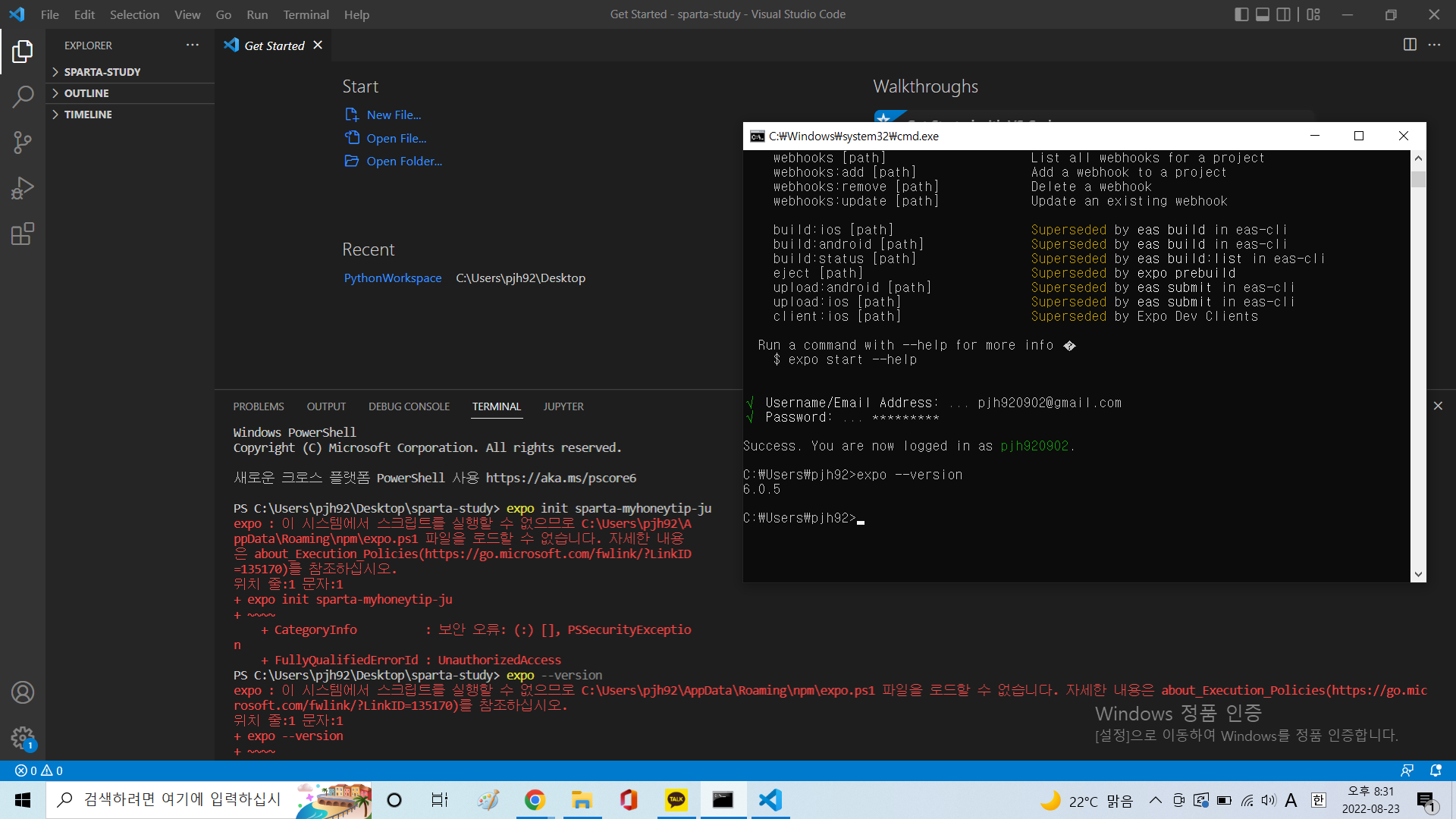Viewport: 1456px width, 819px height.
Task: Open Explorer Views and More Actions ellipsis
Action: 193,45
